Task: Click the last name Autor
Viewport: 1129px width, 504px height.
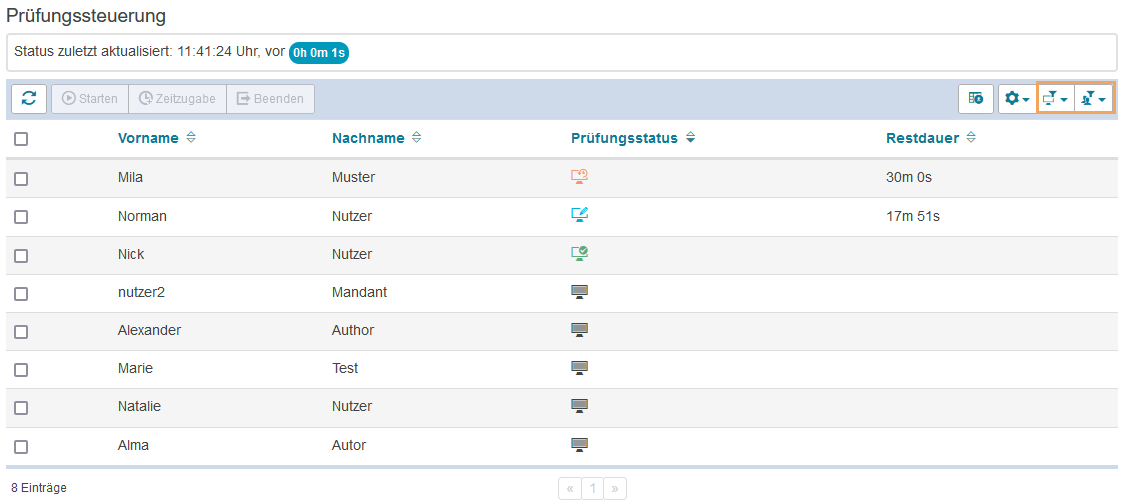Action: click(349, 446)
